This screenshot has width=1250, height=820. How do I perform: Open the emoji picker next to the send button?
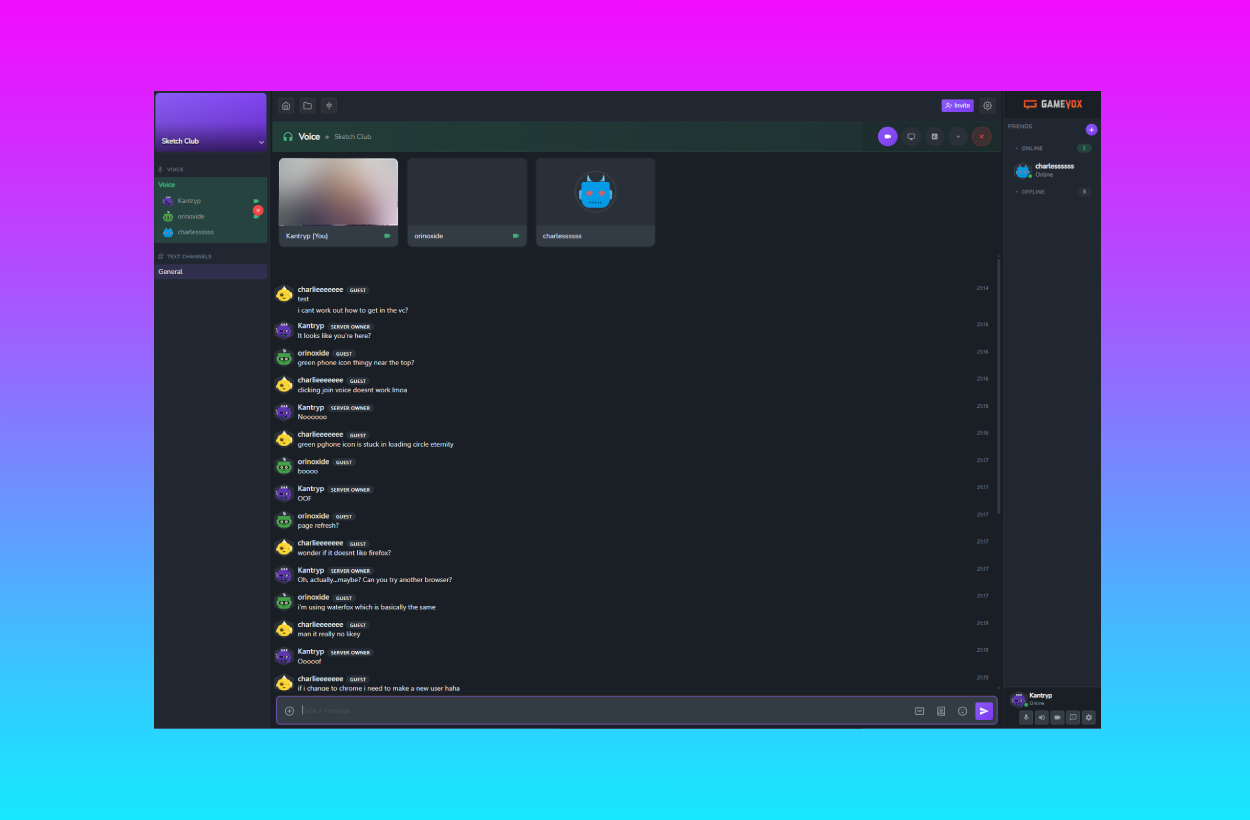pos(962,710)
